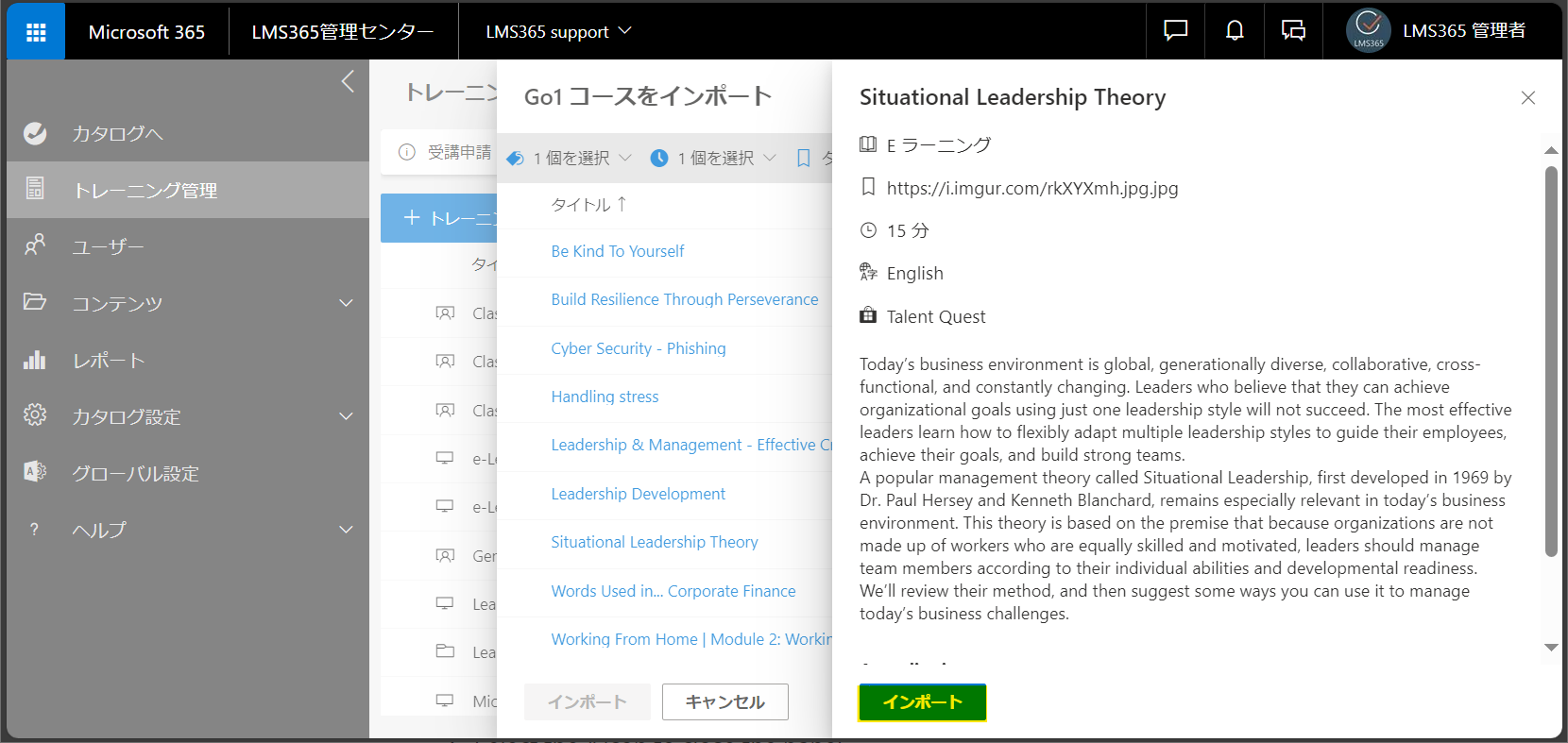Click the 受講申請 item in background toolbar
The height and width of the screenshot is (743, 1568).
(459, 152)
